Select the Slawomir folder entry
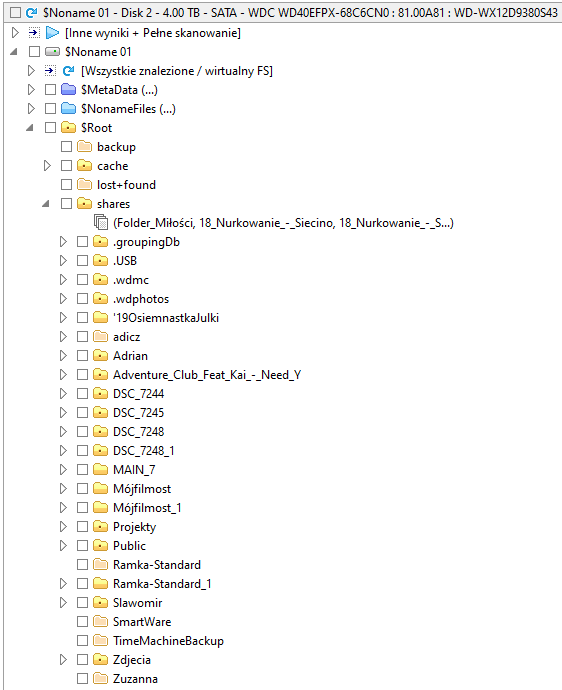The height and width of the screenshot is (690, 562). tap(137, 602)
